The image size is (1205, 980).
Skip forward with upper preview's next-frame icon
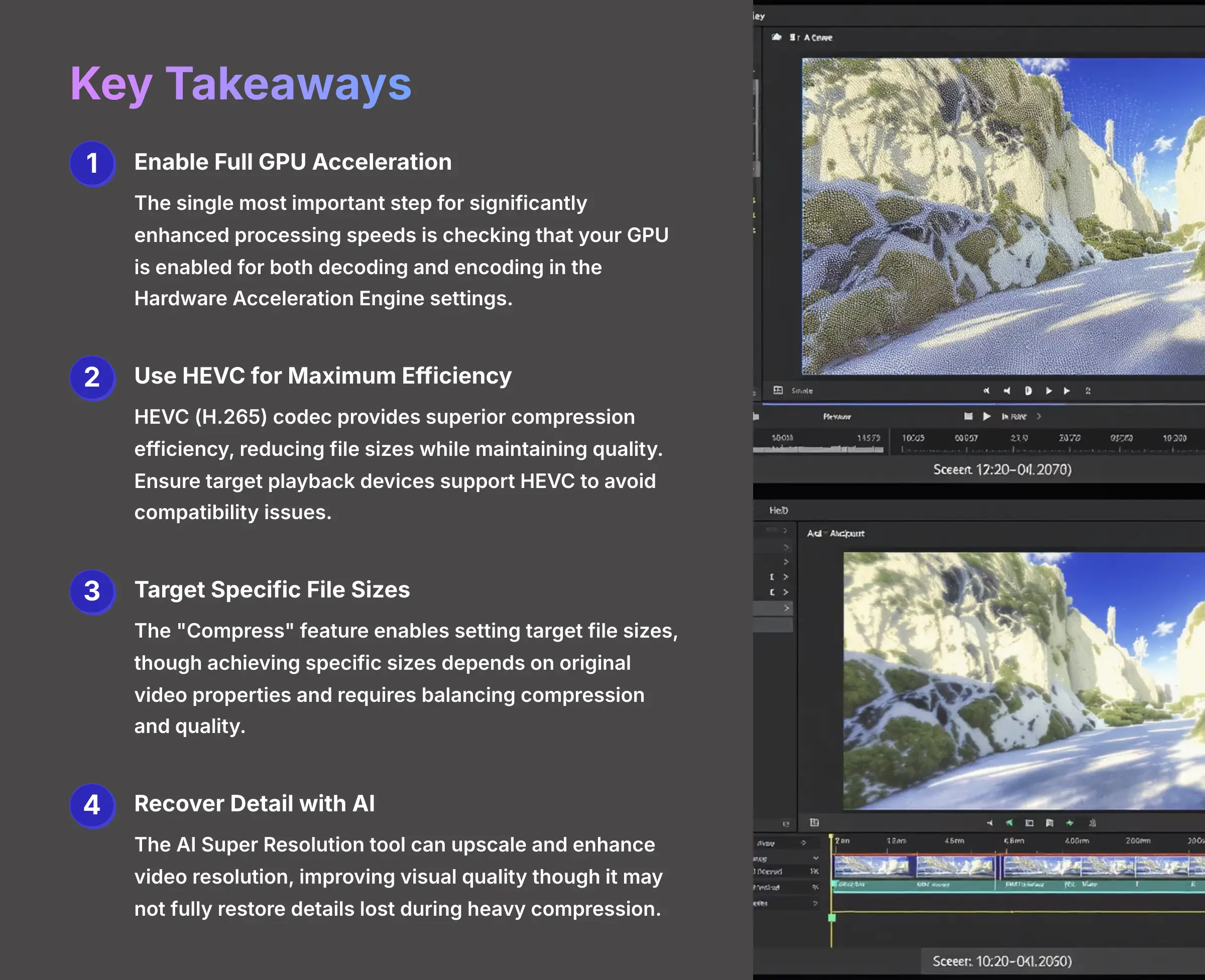[x=1067, y=391]
